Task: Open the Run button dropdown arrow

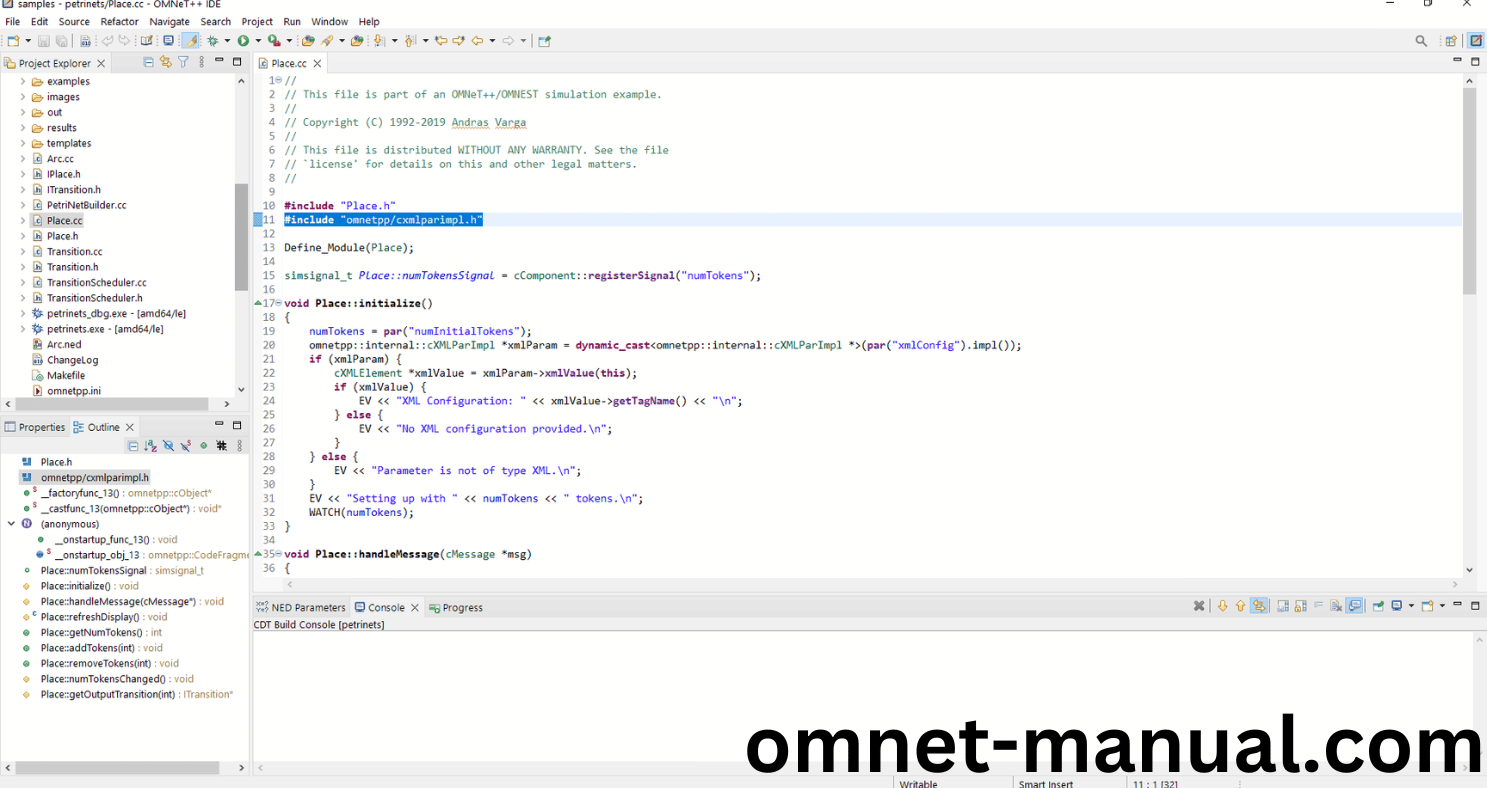Action: pyautogui.click(x=257, y=41)
